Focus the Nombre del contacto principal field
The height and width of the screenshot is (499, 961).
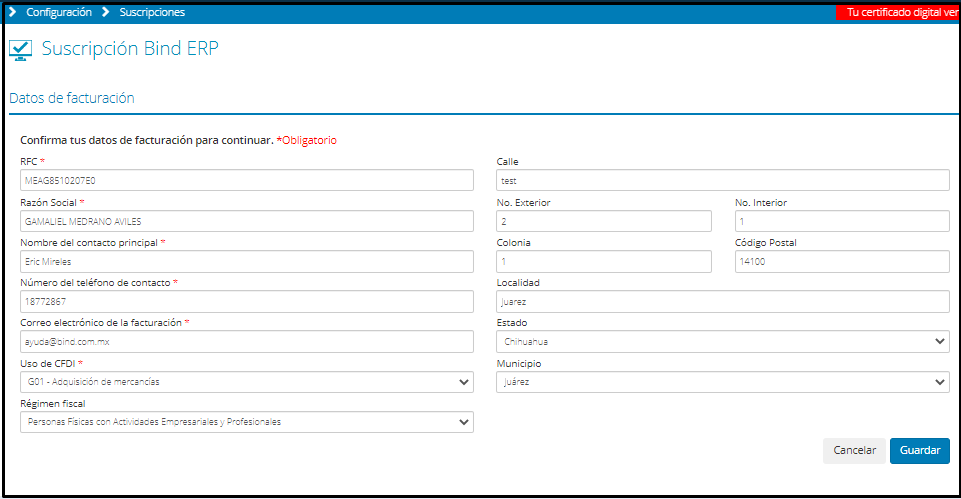pos(247,262)
